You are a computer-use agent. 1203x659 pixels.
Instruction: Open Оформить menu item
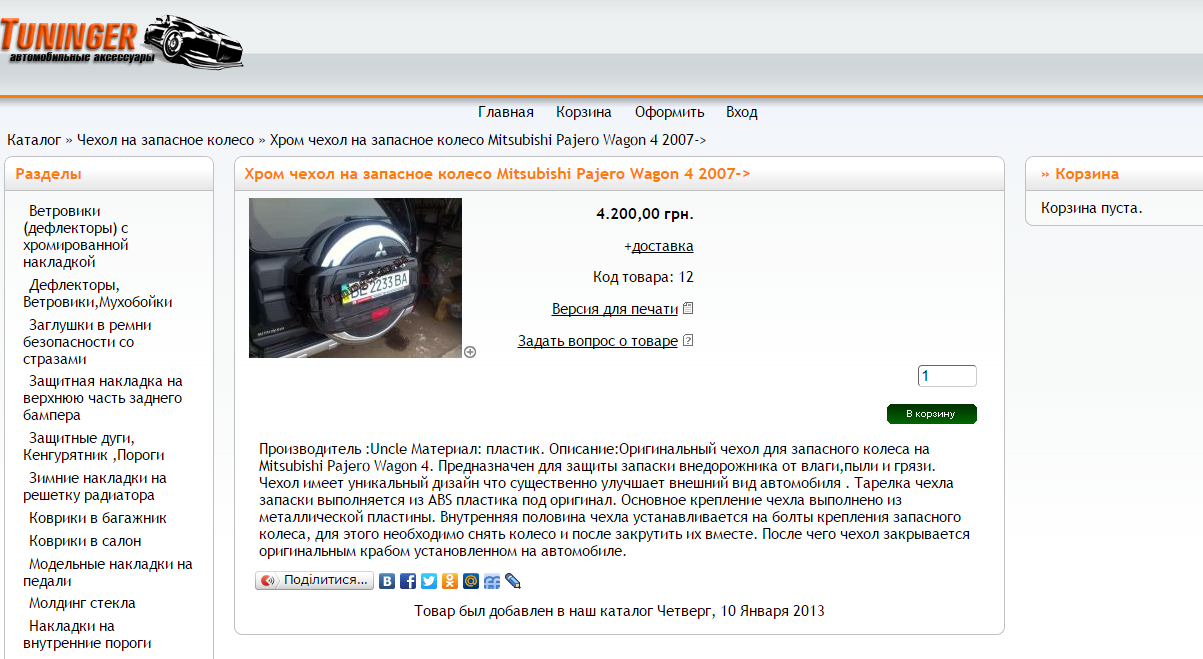669,112
